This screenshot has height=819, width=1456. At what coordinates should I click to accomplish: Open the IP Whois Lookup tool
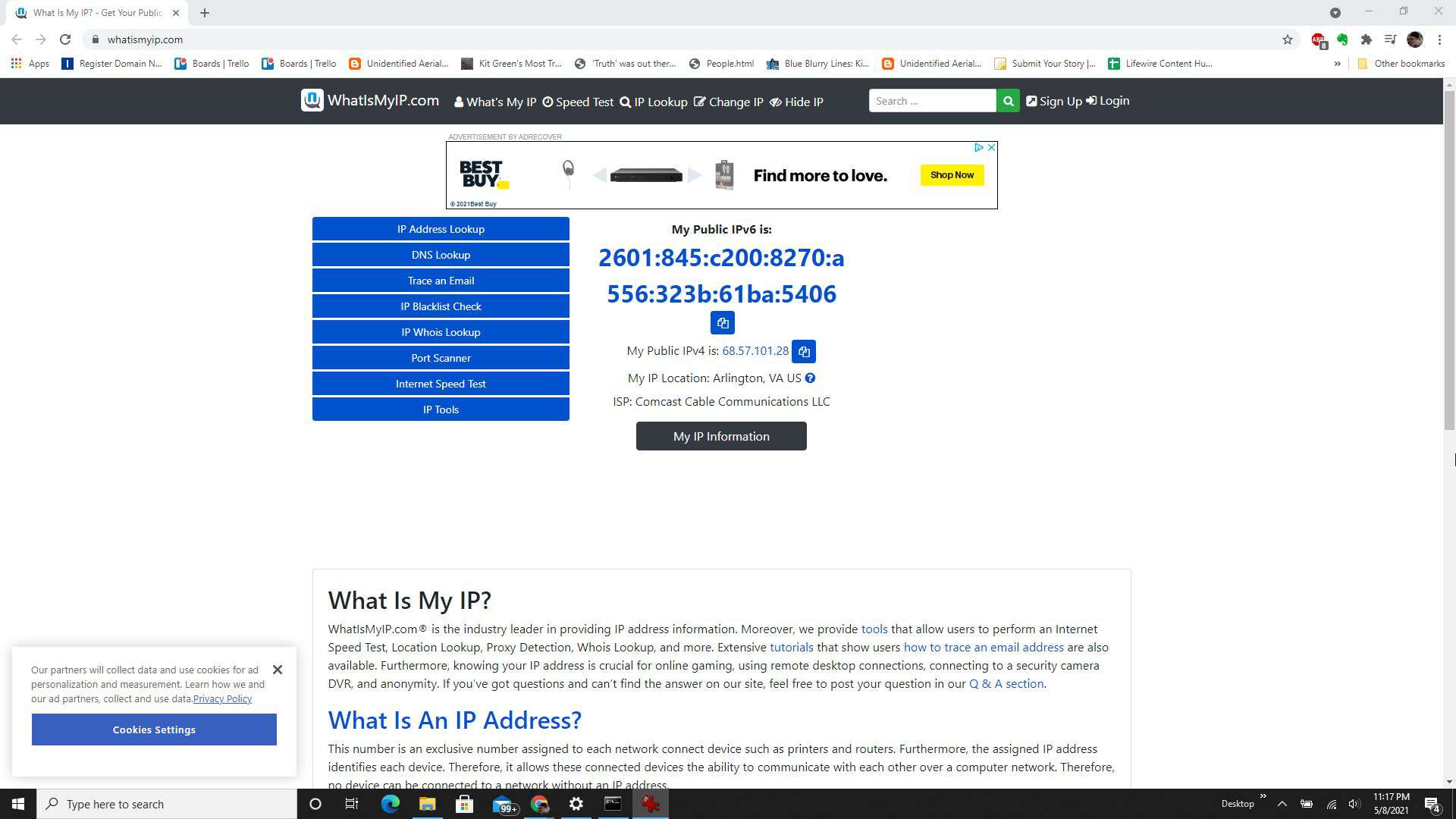(x=441, y=332)
